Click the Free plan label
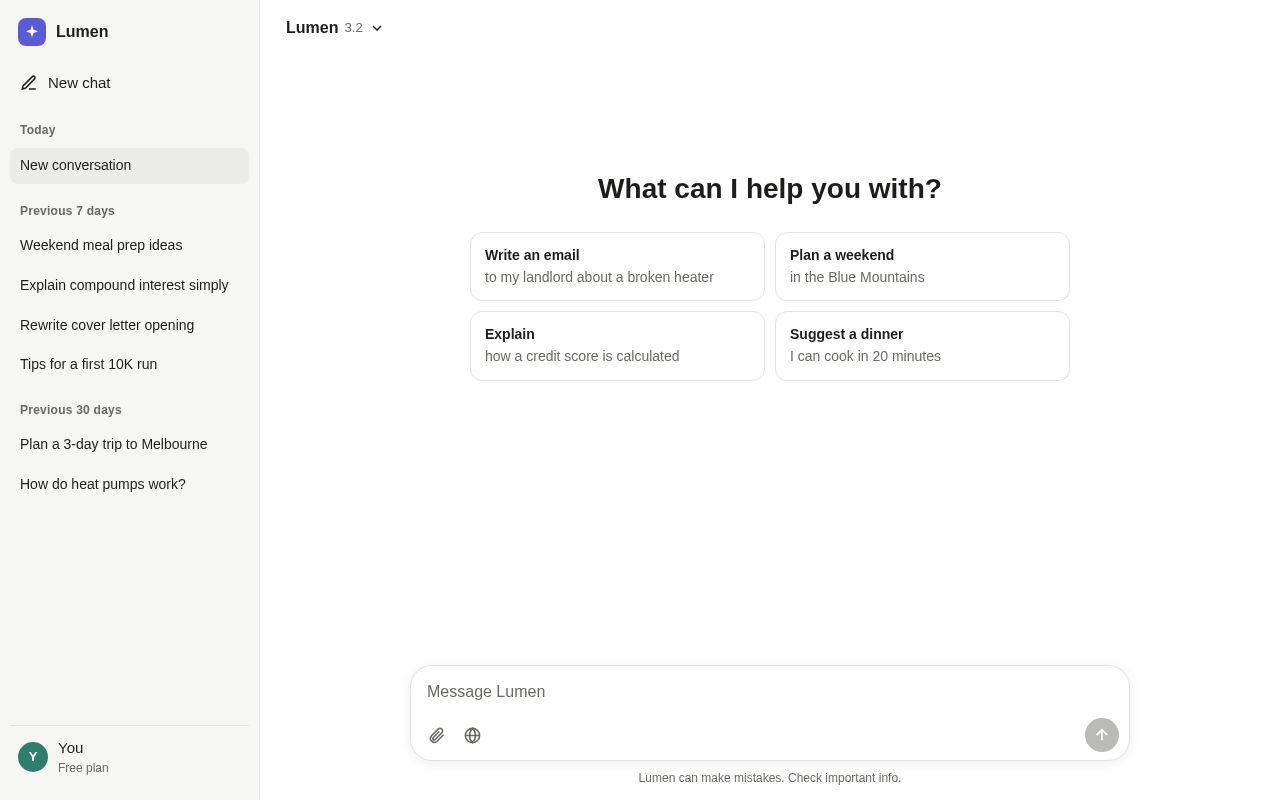 (x=83, y=768)
